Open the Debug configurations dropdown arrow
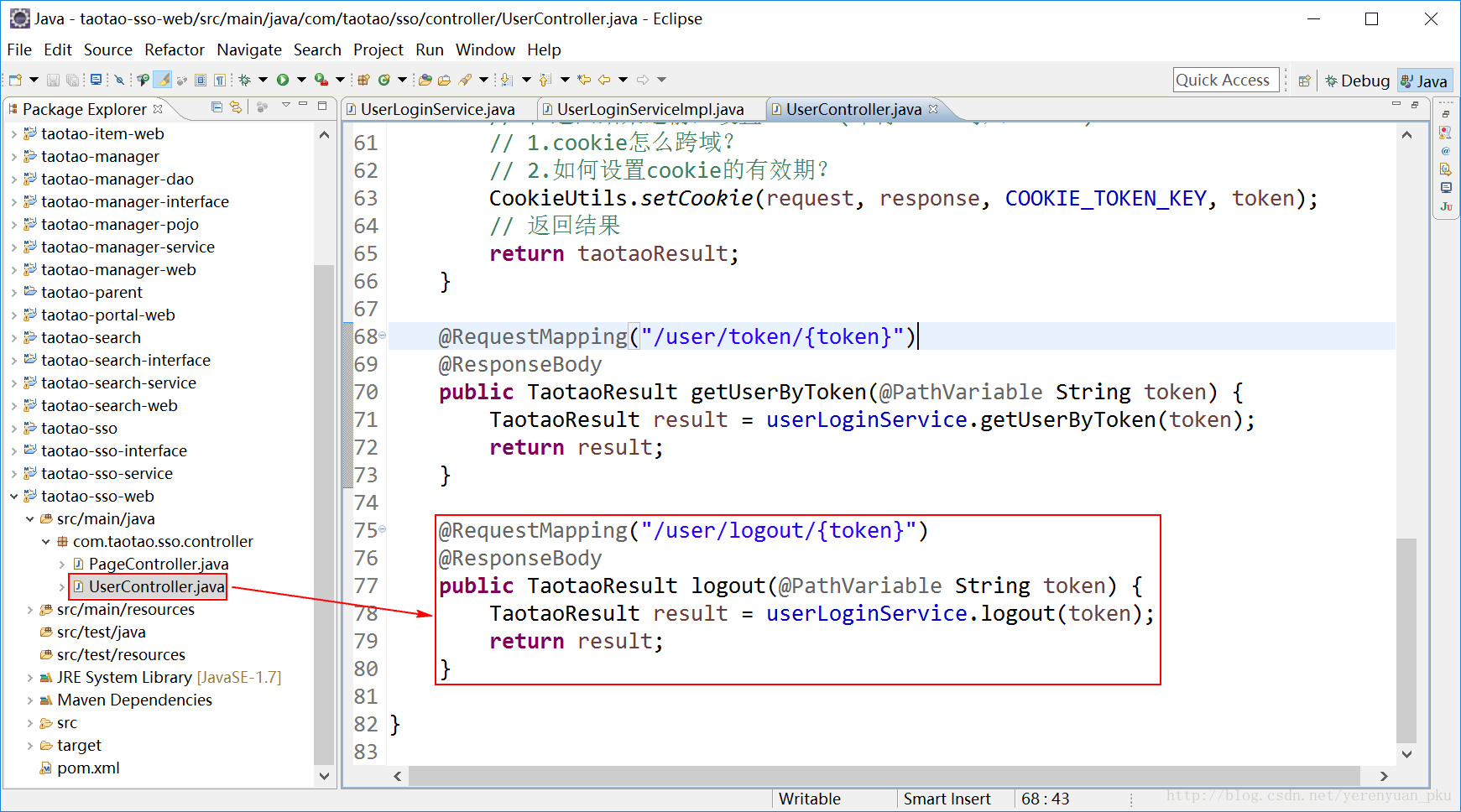Screen dimensions: 1461x812 263,80
